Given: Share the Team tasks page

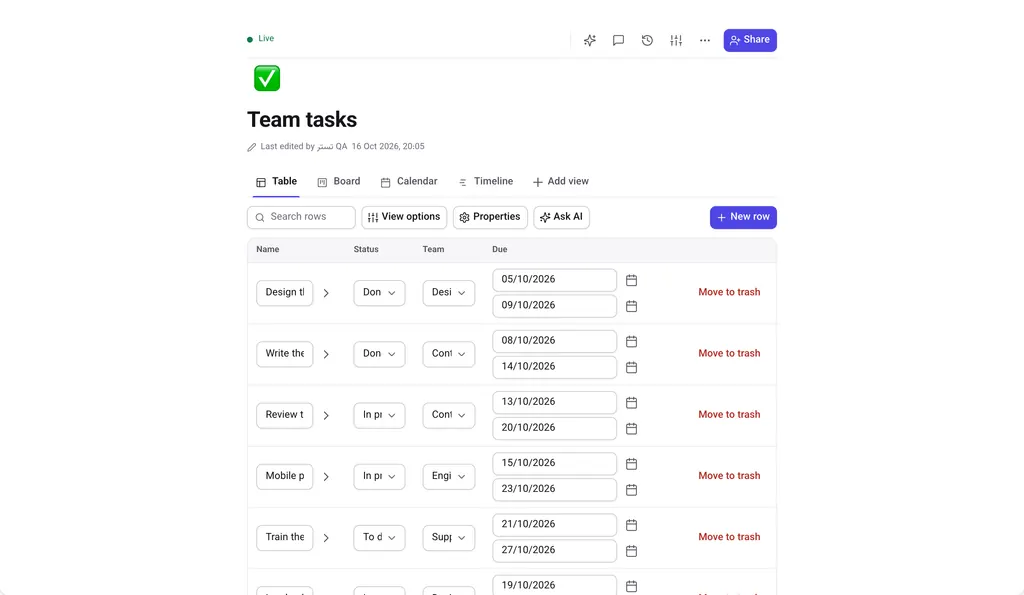Looking at the screenshot, I should coord(750,40).
